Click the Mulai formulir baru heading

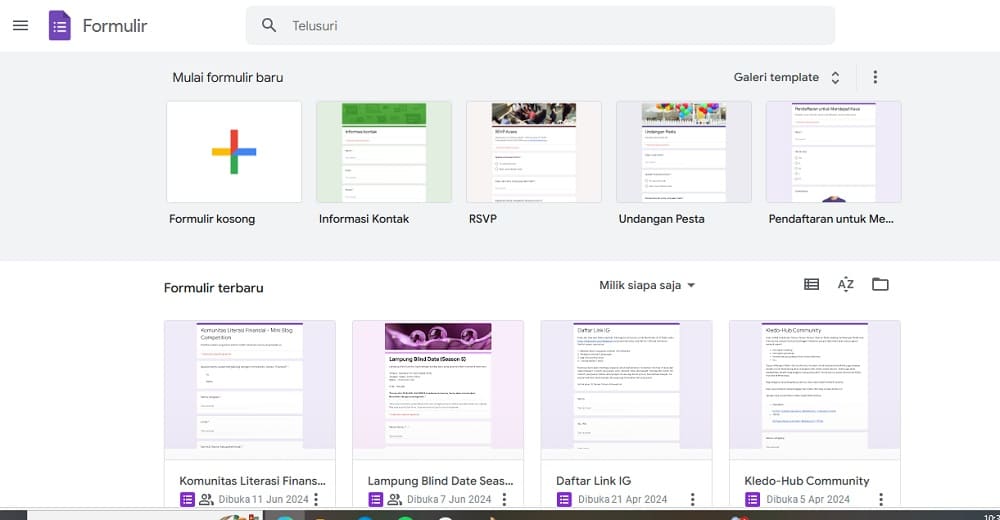point(228,77)
